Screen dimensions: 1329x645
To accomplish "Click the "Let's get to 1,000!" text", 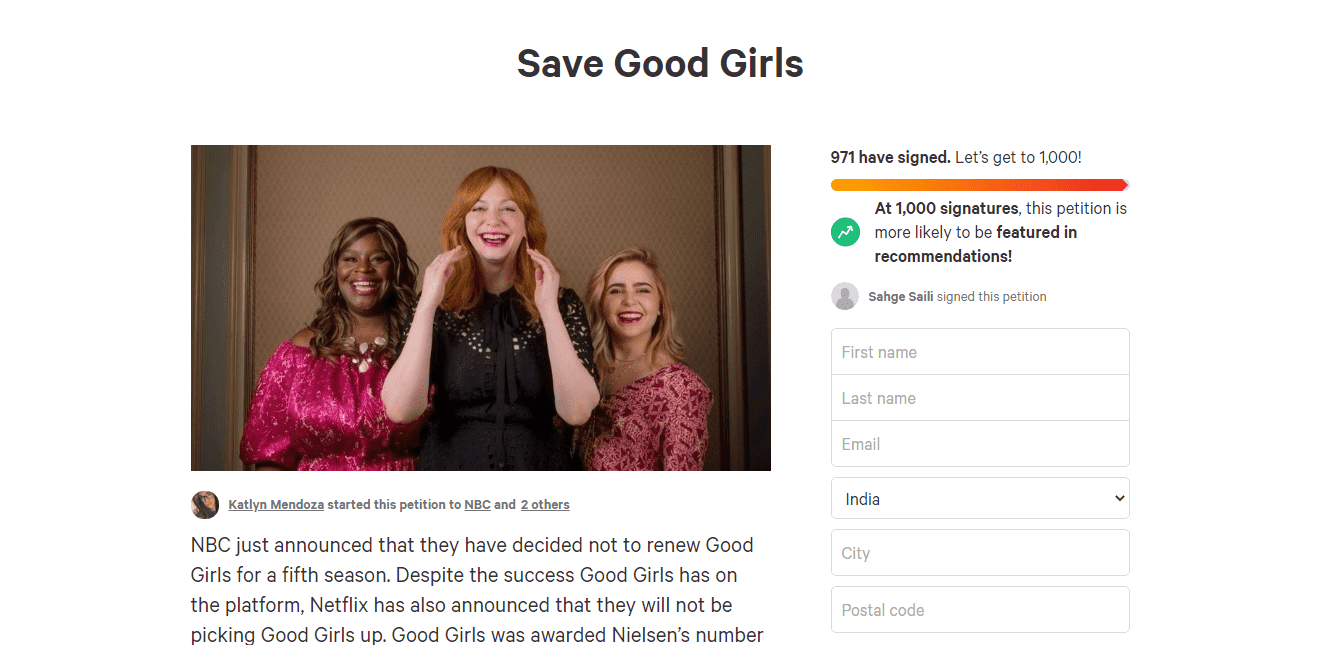I will click(1018, 158).
